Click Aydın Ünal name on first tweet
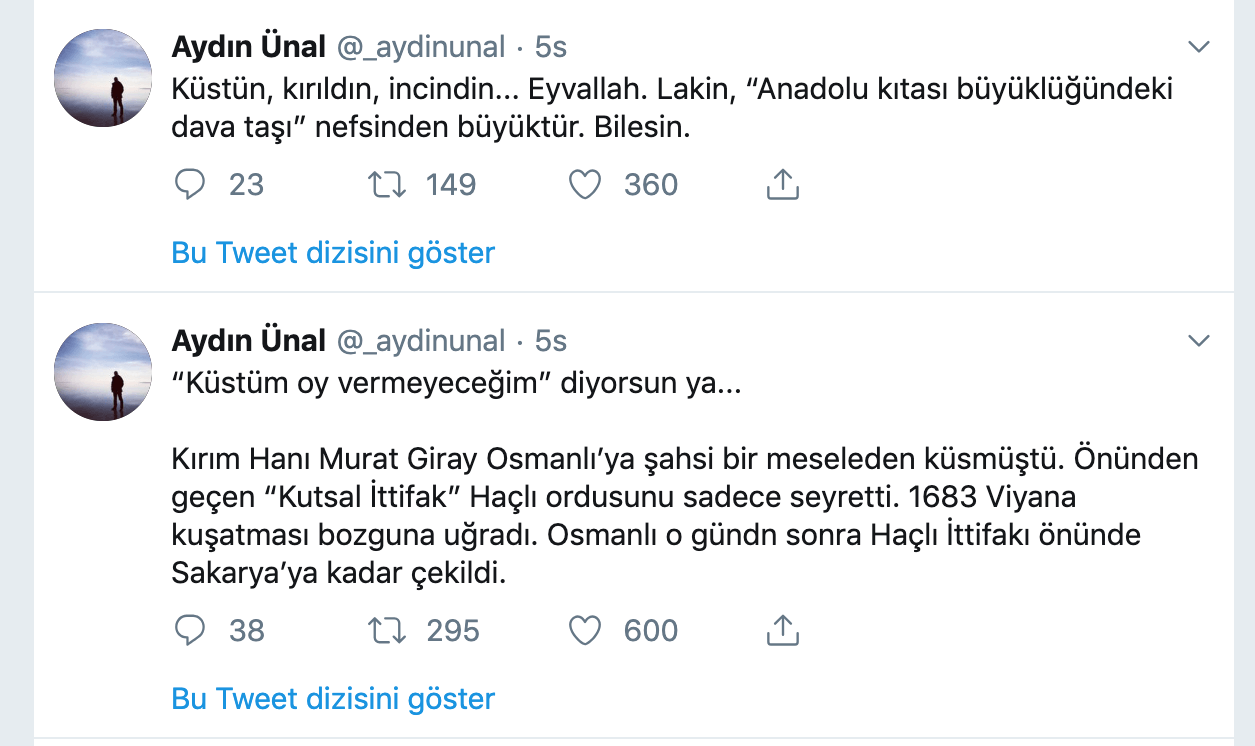Screen dimensions: 1255x746 click(x=249, y=47)
